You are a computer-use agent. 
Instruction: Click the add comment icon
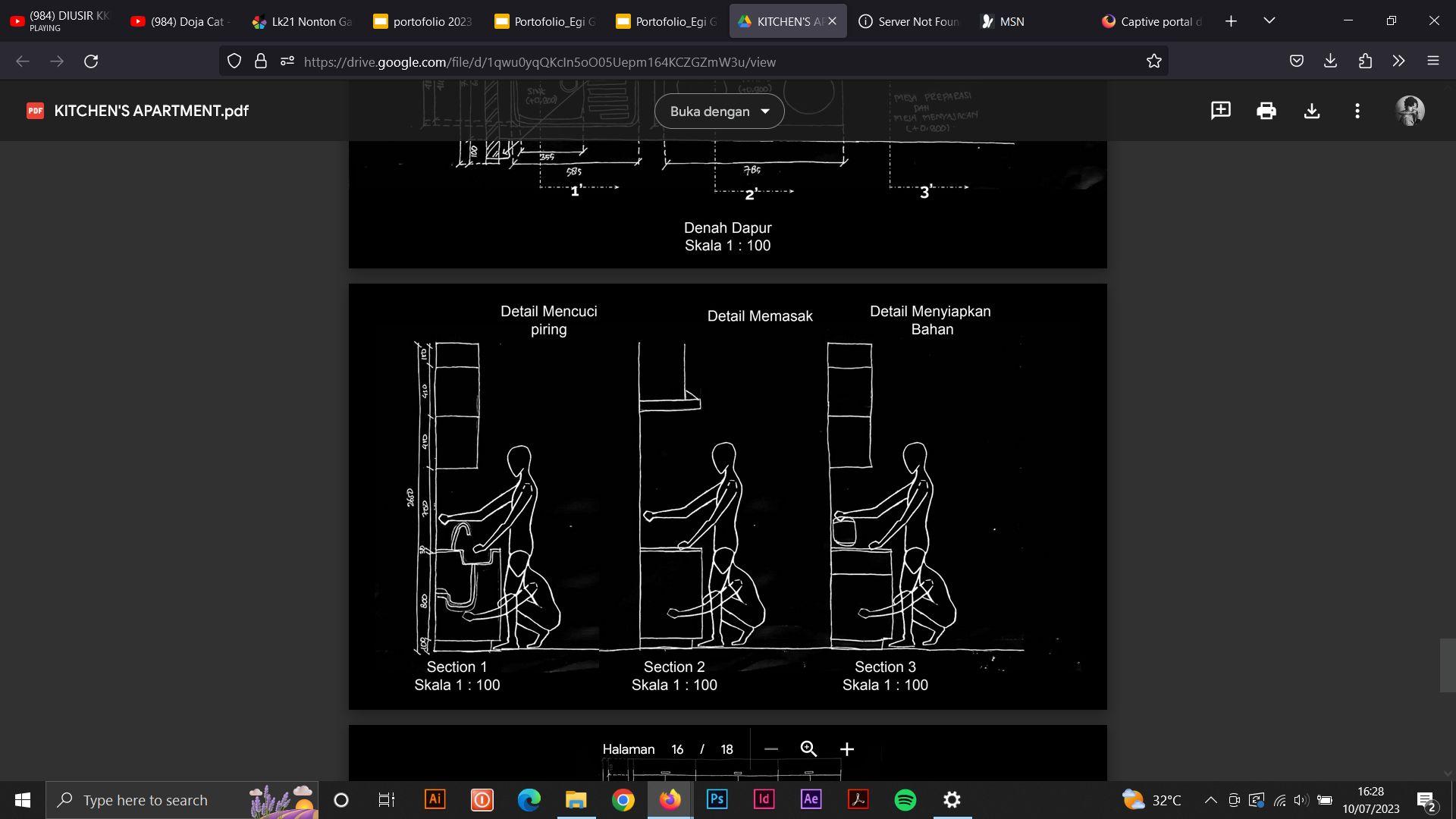pos(1220,111)
